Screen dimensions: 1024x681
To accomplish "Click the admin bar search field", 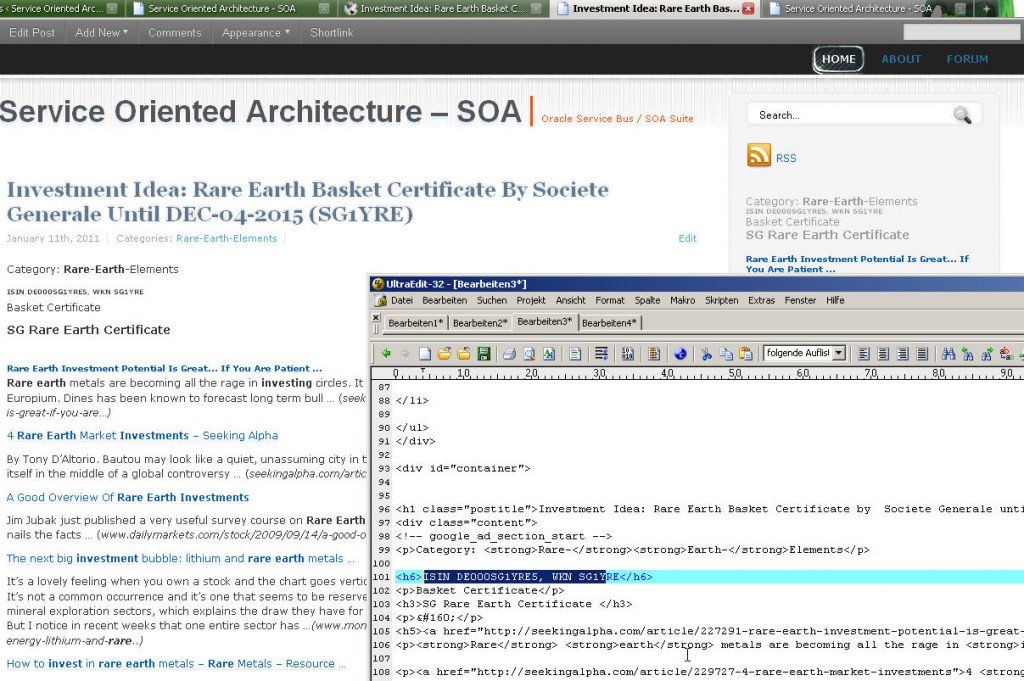I will tap(961, 31).
